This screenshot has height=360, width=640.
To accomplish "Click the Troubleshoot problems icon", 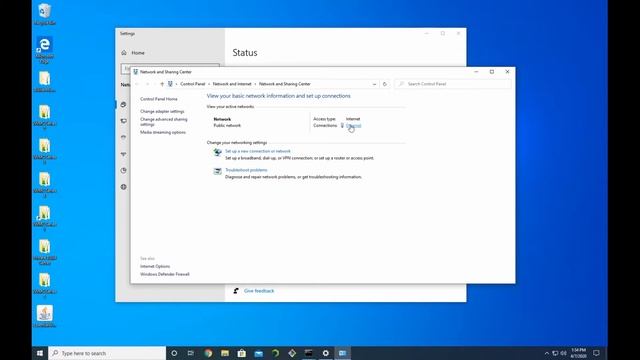I will (218, 171).
